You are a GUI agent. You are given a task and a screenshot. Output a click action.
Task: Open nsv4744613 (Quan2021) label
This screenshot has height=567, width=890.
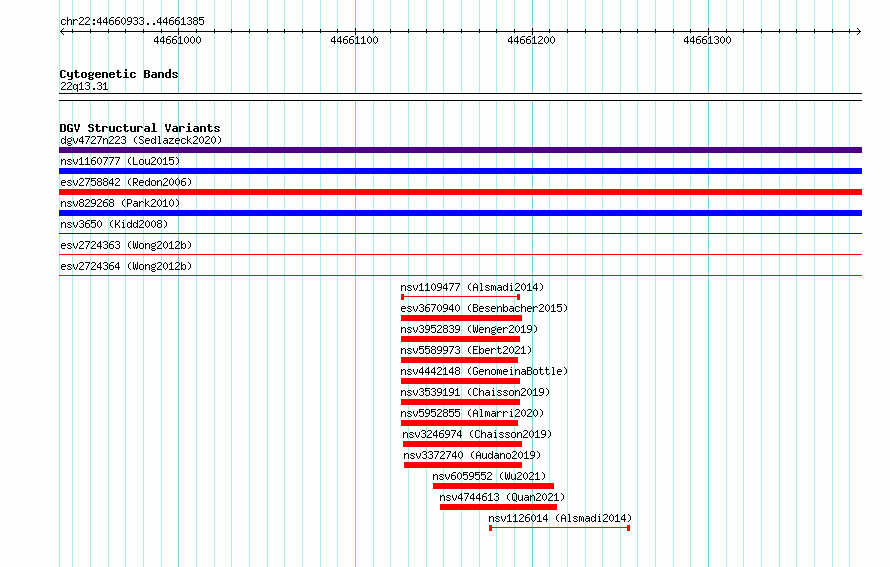tap(502, 497)
